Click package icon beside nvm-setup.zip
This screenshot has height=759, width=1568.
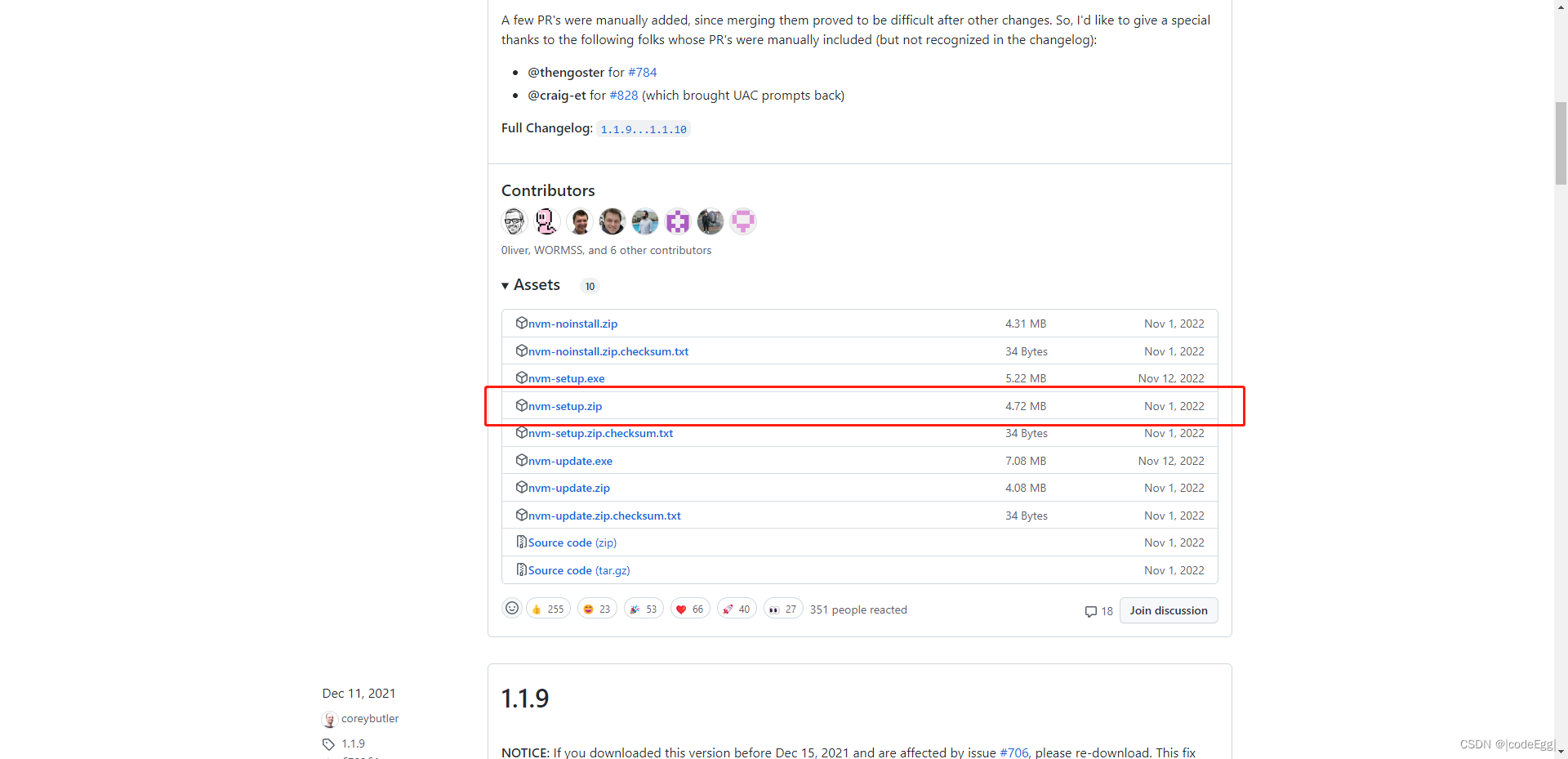tap(521, 405)
